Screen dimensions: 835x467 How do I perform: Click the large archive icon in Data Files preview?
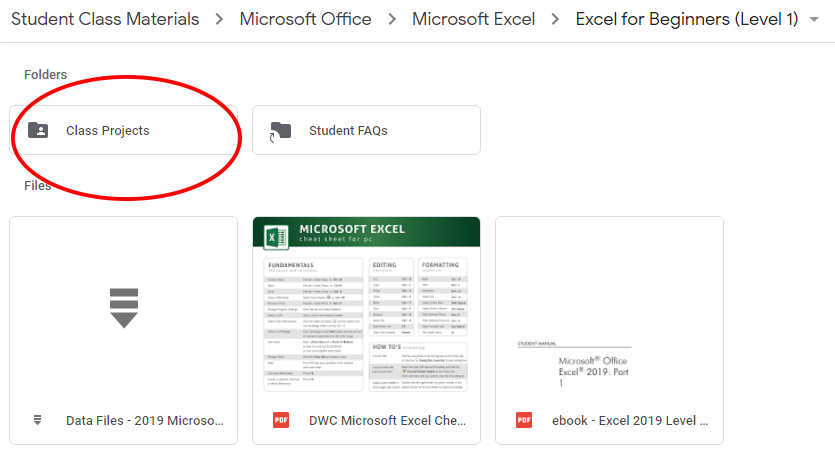coord(124,307)
